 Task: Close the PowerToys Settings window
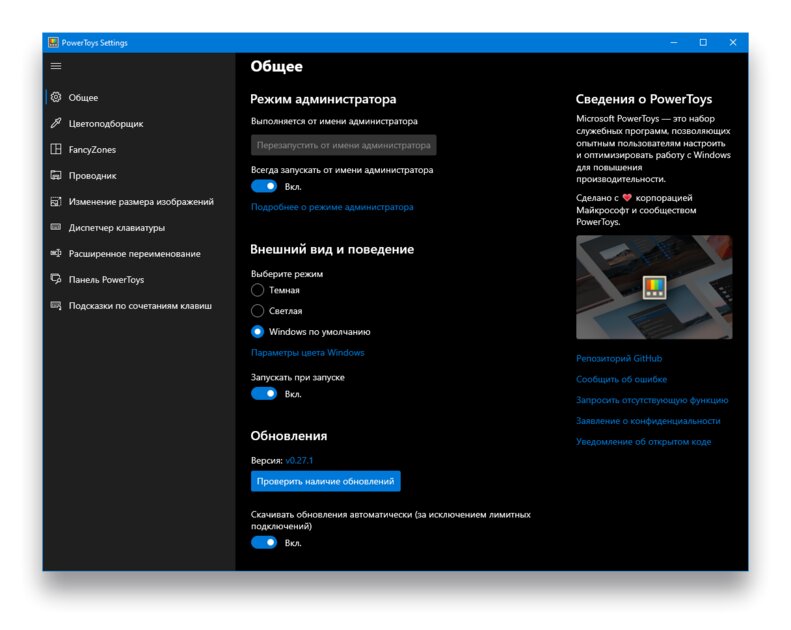[x=732, y=42]
